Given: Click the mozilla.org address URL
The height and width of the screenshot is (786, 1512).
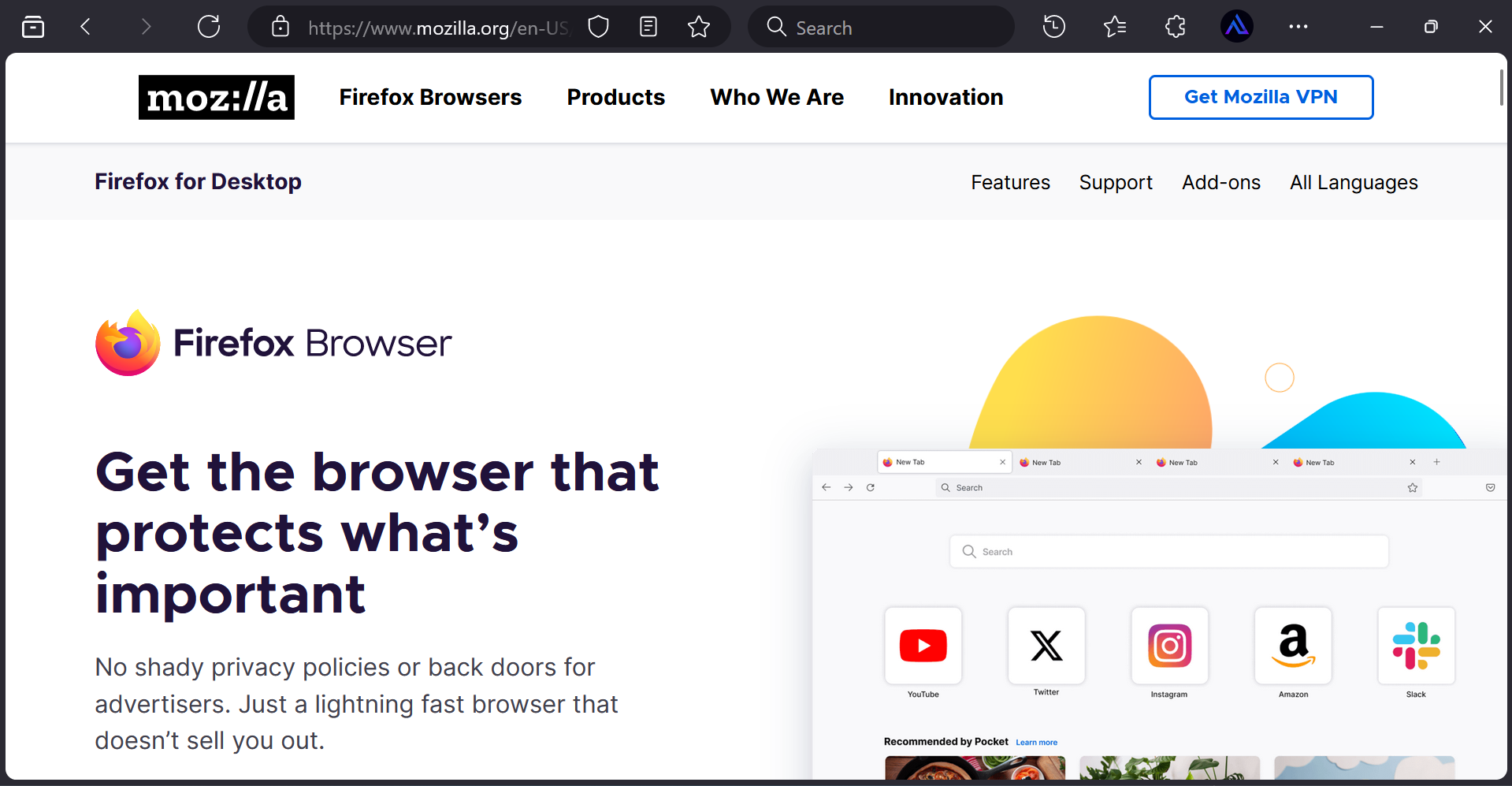Looking at the screenshot, I should [438, 28].
